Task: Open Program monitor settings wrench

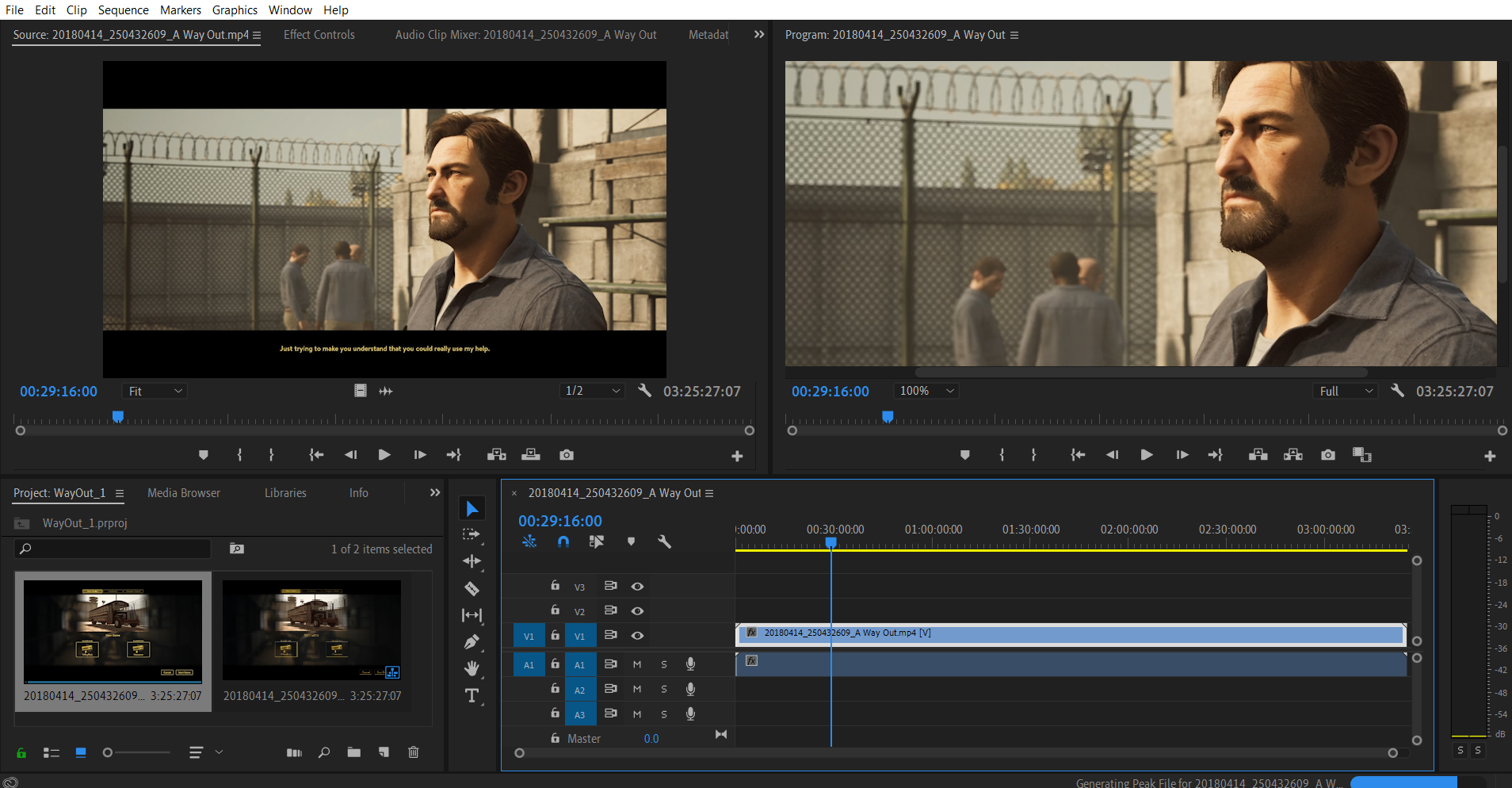Action: point(1398,391)
